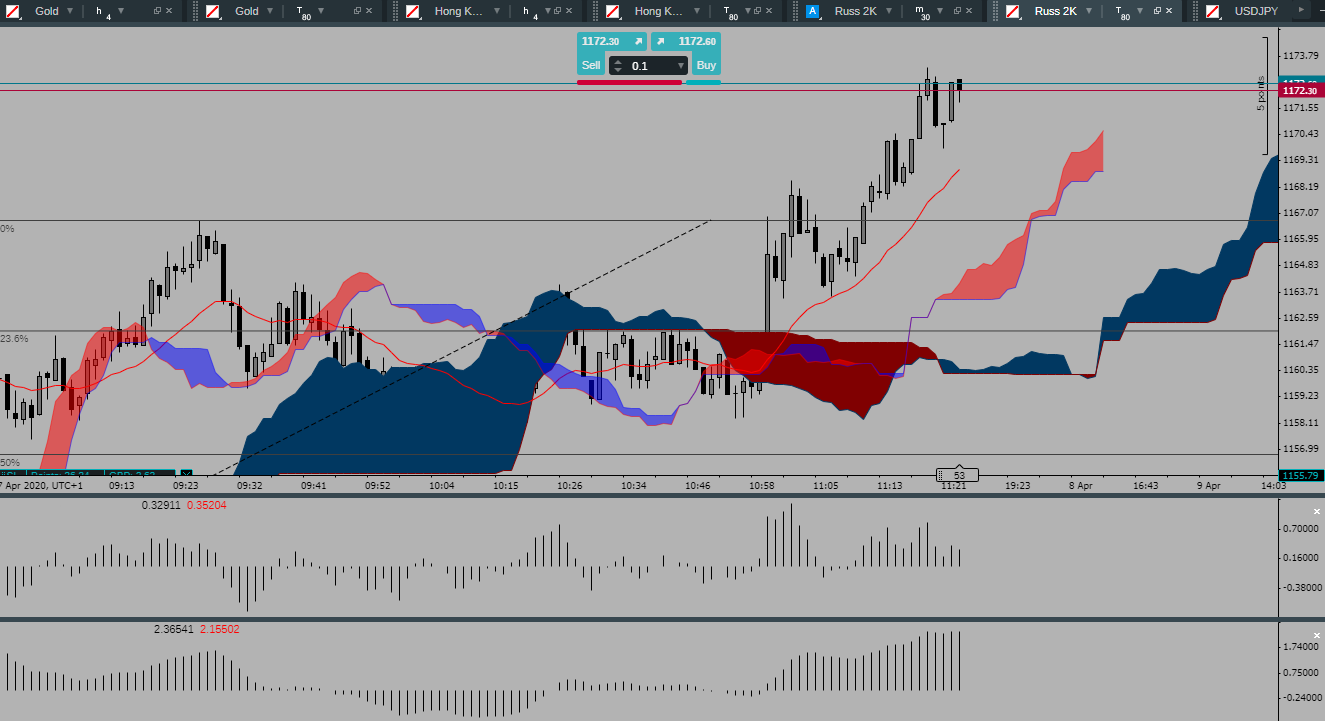Screen dimensions: 1325x721
Task: Click the 1167.07 price axis label
Action: coord(1301,212)
